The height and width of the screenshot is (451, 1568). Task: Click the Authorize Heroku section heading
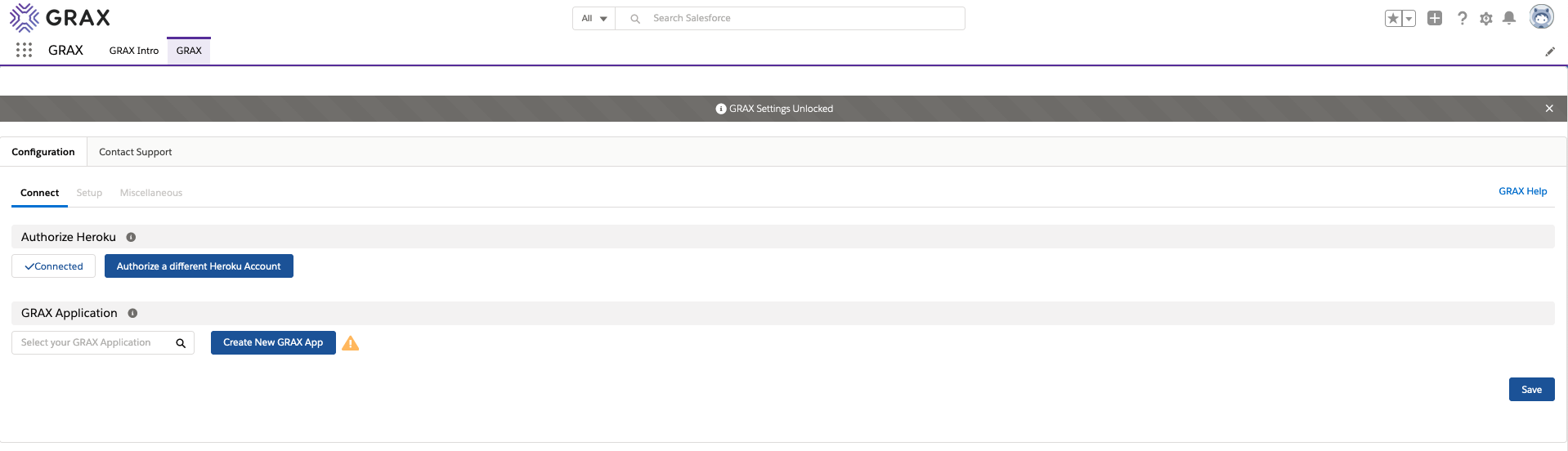pyautogui.click(x=69, y=237)
